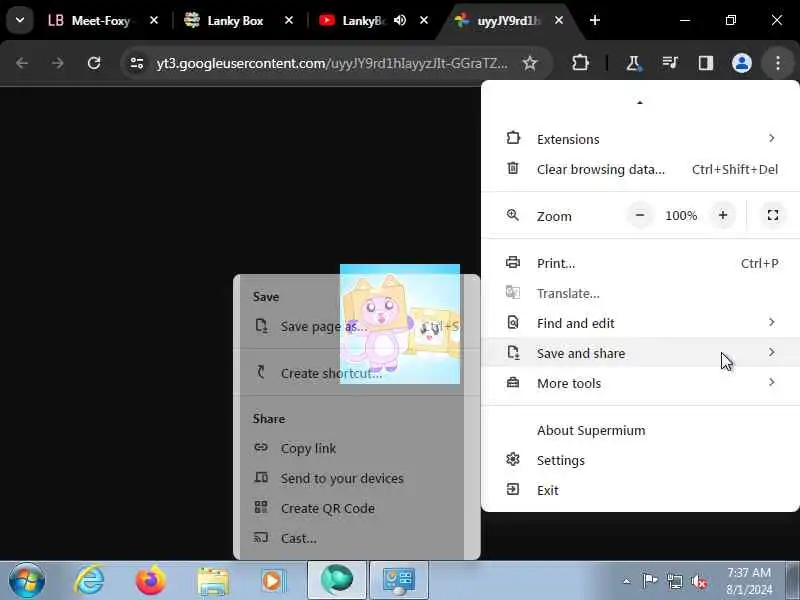The height and width of the screenshot is (600, 800).
Task: Click the Foxy and Boxy image
Action: coord(399,324)
